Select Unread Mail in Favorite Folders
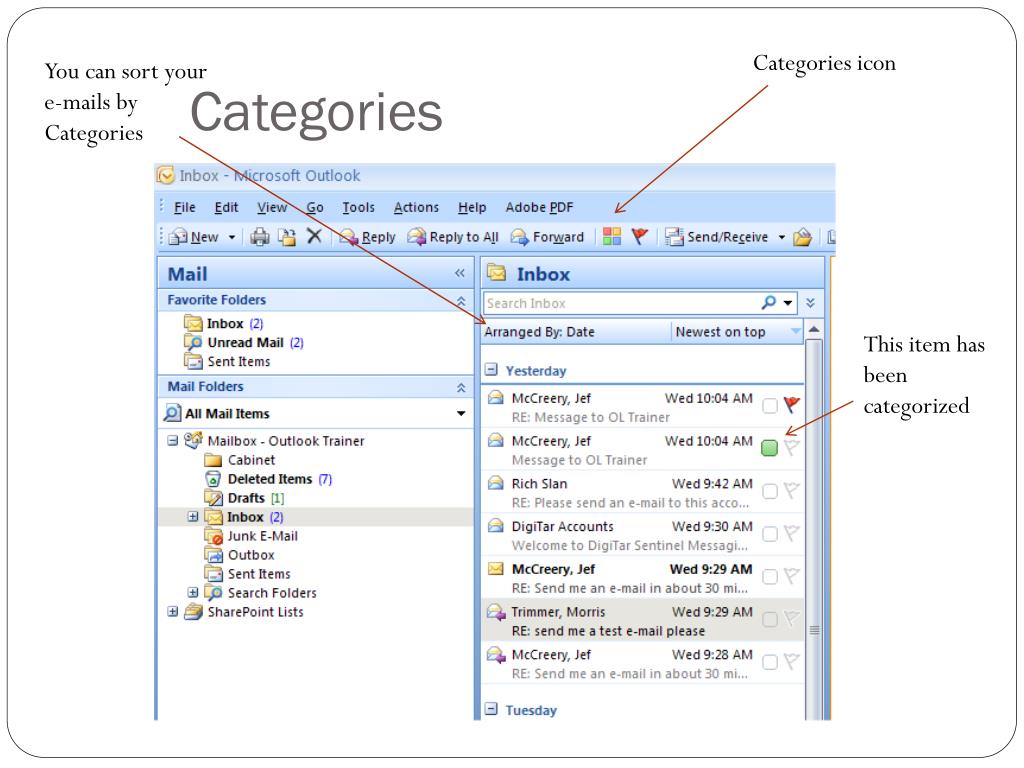Screen dimensions: 1024x768 tap(246, 342)
